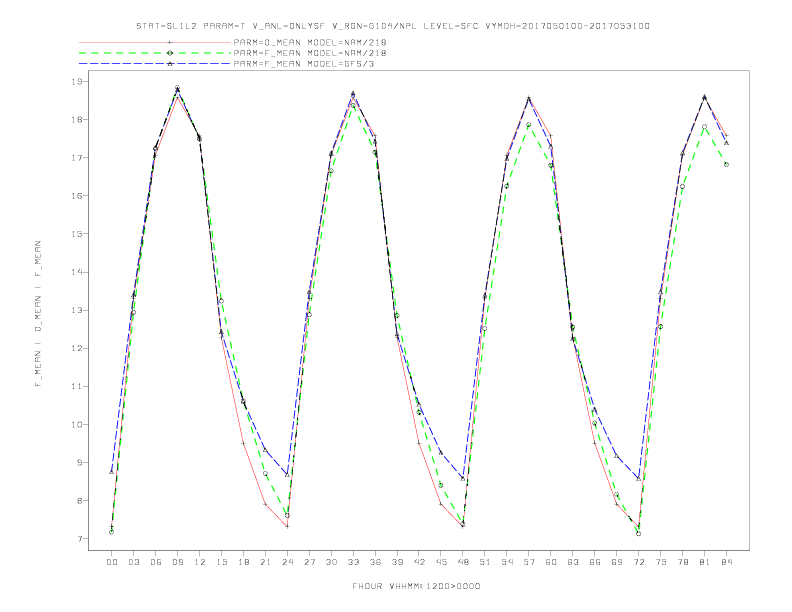Click x-axis tick label 03

pyautogui.click(x=133, y=562)
